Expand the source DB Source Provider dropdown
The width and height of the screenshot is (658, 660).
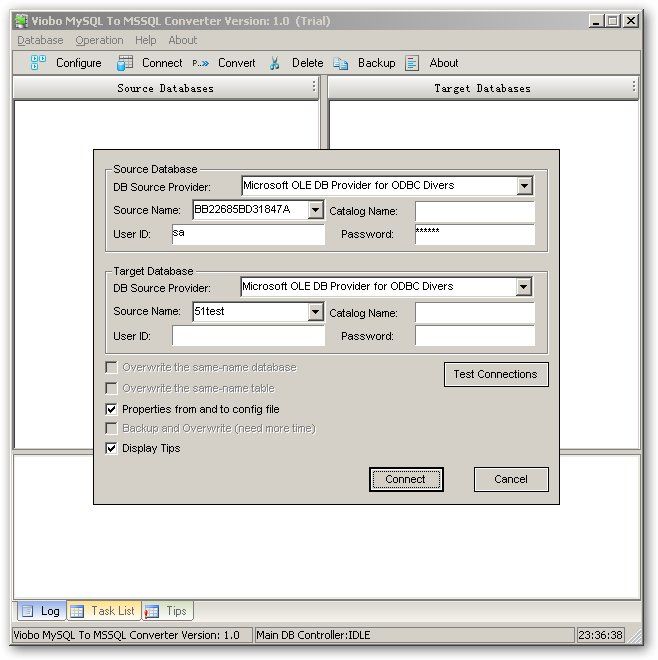524,186
